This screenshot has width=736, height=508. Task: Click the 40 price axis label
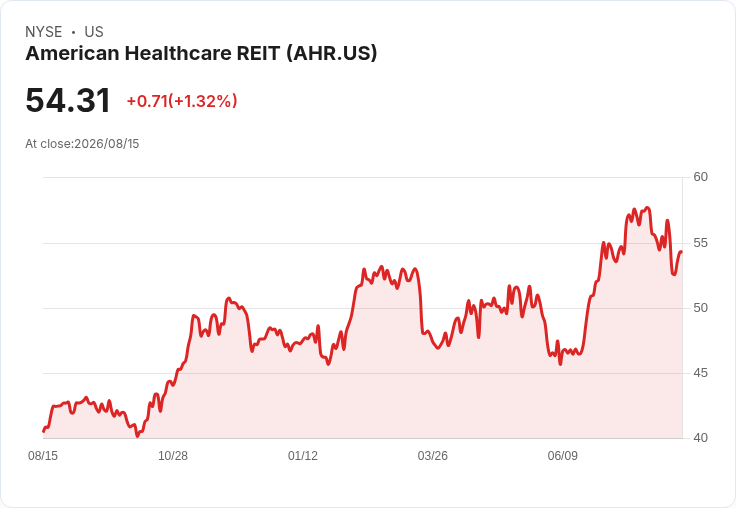point(700,438)
